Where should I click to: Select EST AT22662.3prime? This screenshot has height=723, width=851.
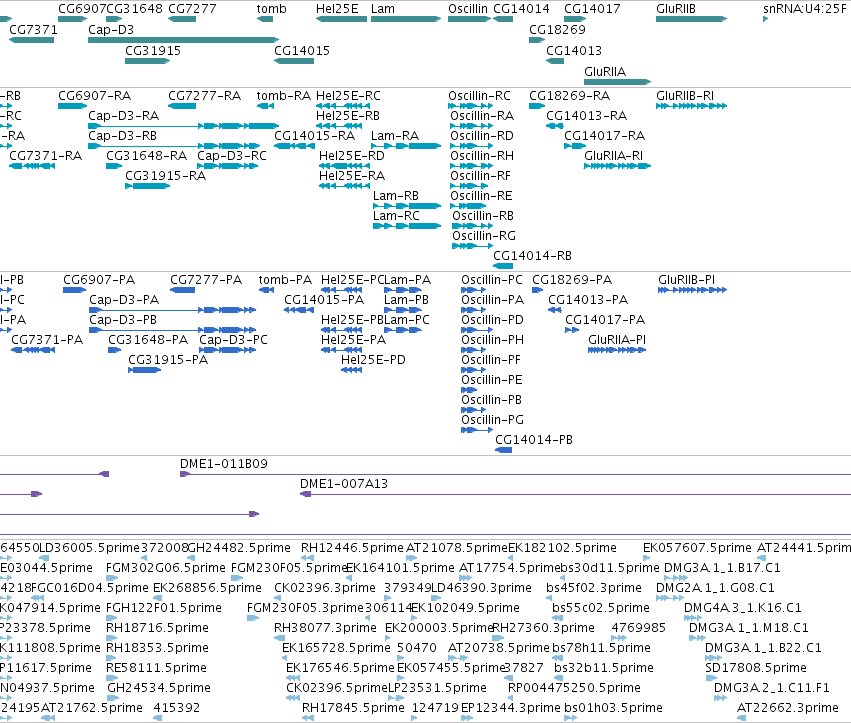click(x=741, y=719)
